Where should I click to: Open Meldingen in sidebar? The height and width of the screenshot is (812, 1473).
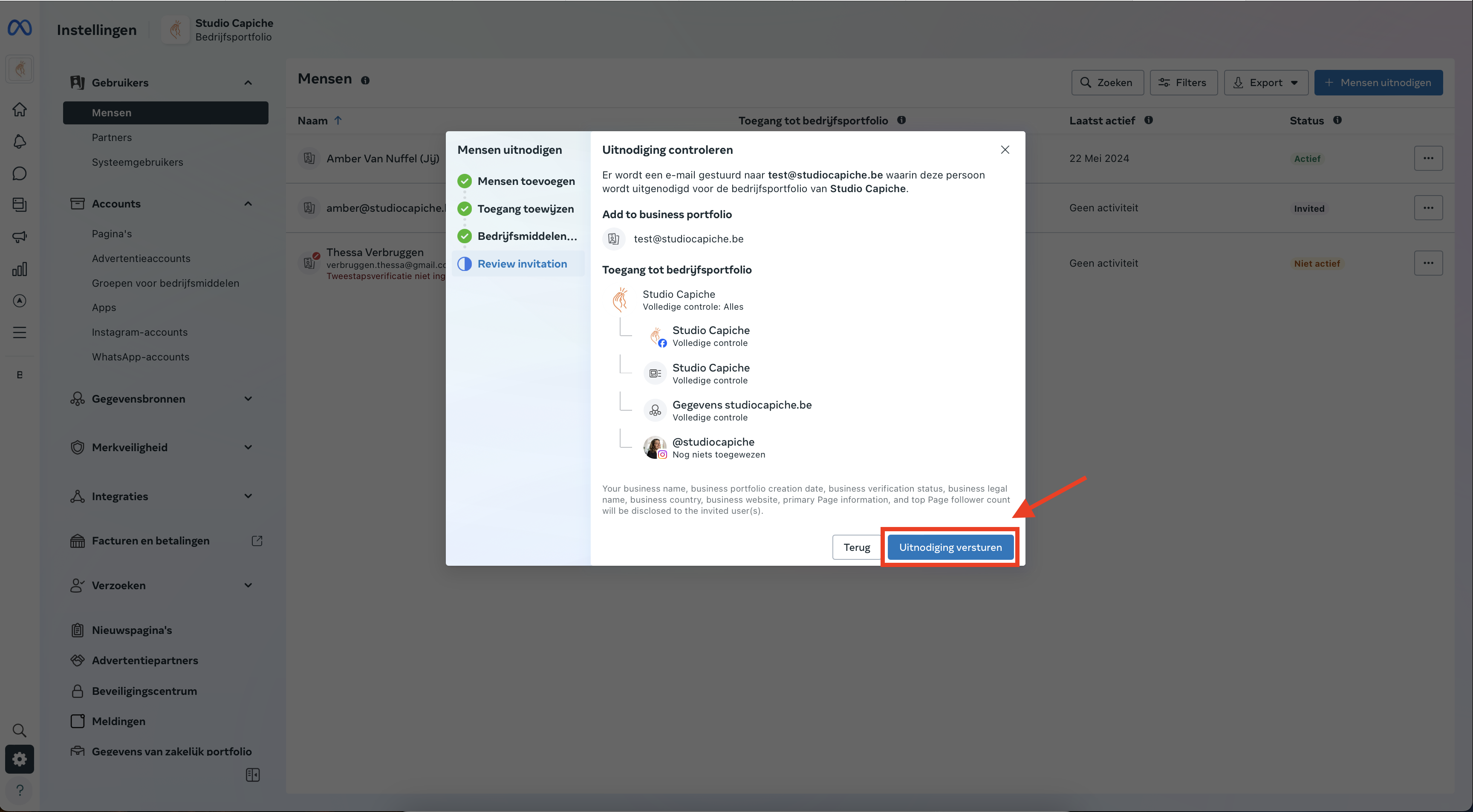pyautogui.click(x=119, y=721)
